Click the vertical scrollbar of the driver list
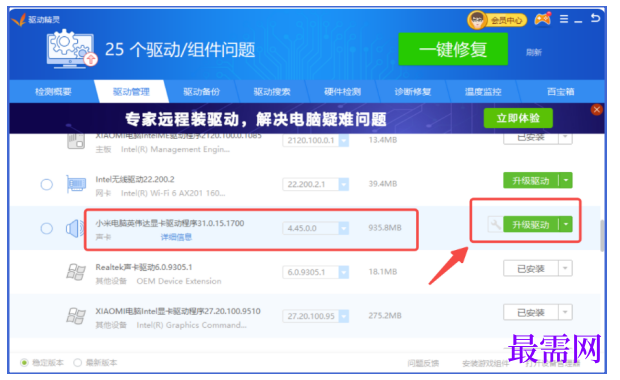The height and width of the screenshot is (380, 620). [601, 236]
